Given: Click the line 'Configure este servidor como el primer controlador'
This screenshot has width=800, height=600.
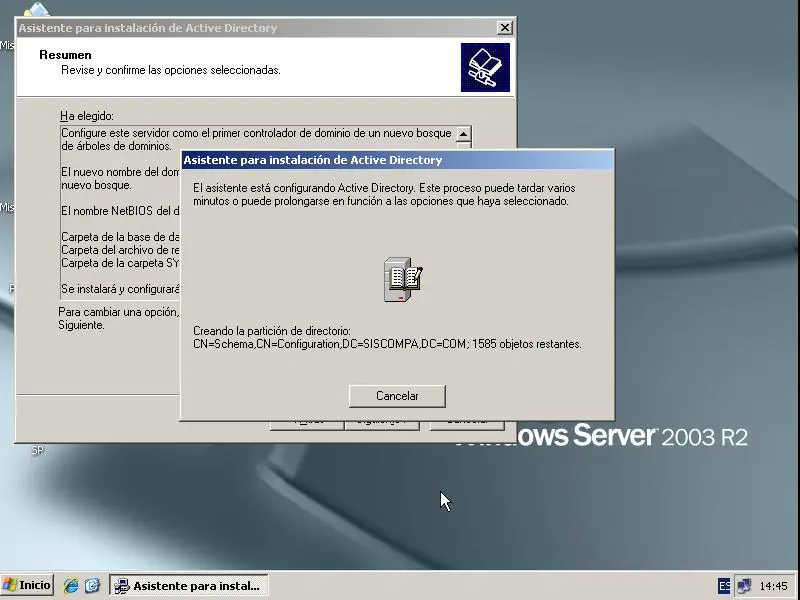Looking at the screenshot, I should click(256, 133).
